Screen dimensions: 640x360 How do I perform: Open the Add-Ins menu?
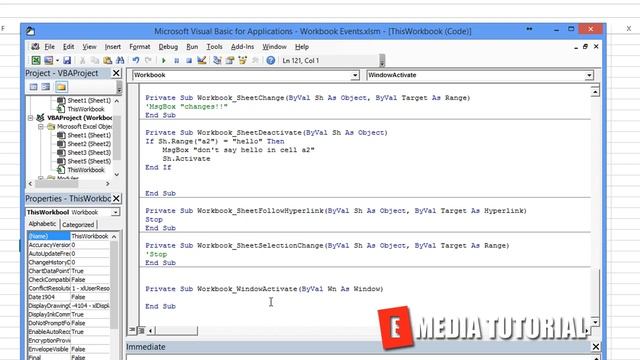(242, 47)
